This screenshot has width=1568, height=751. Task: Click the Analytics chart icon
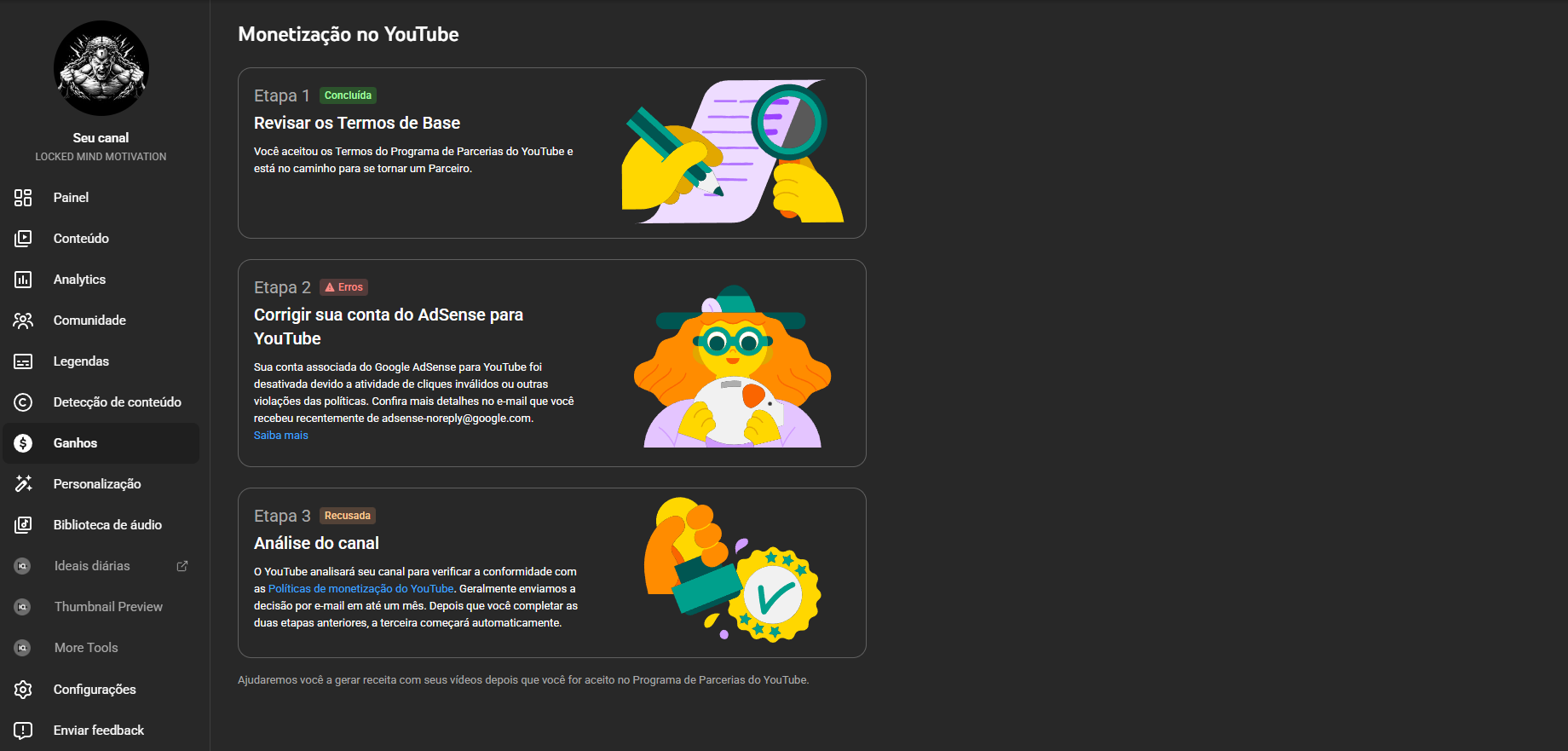[x=23, y=280]
